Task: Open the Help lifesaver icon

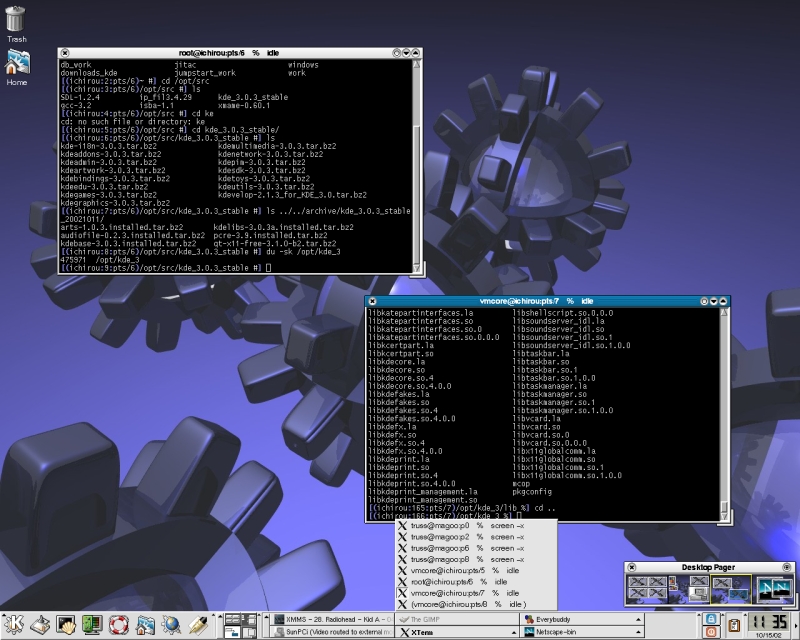Action: point(119,625)
